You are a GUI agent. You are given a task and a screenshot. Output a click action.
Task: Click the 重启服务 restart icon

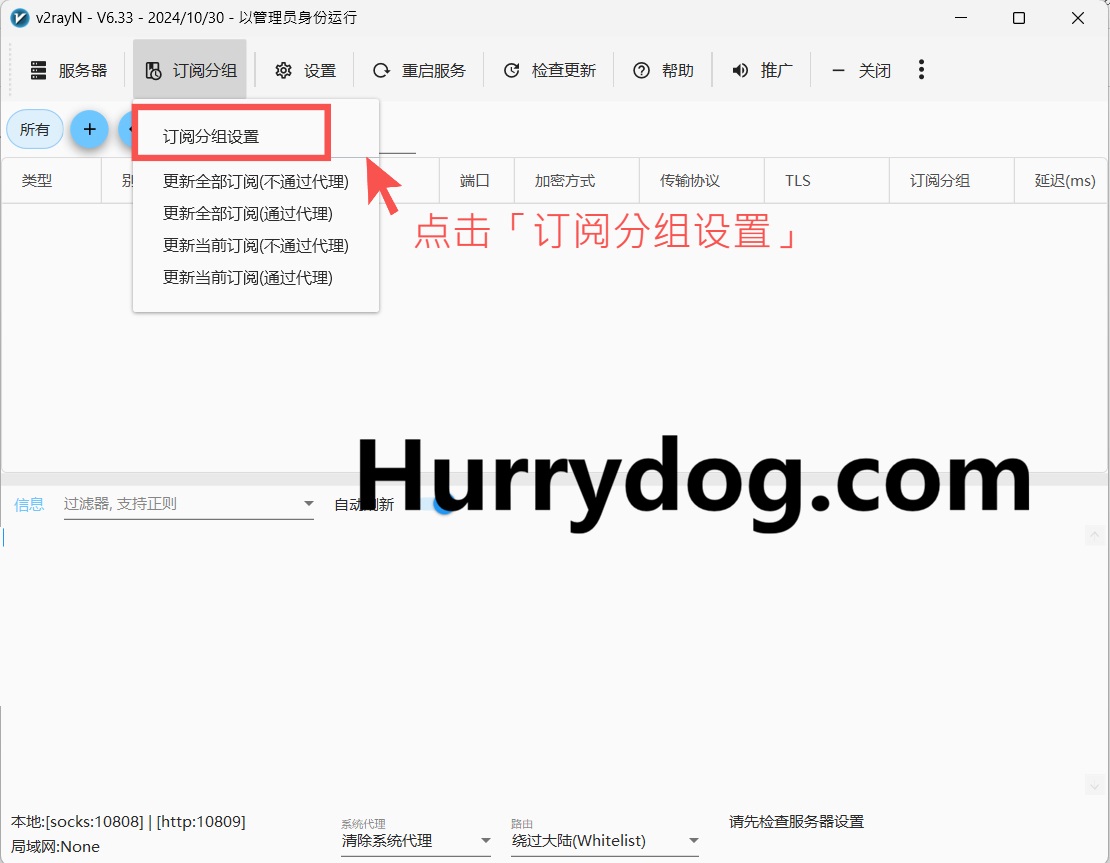pos(381,70)
